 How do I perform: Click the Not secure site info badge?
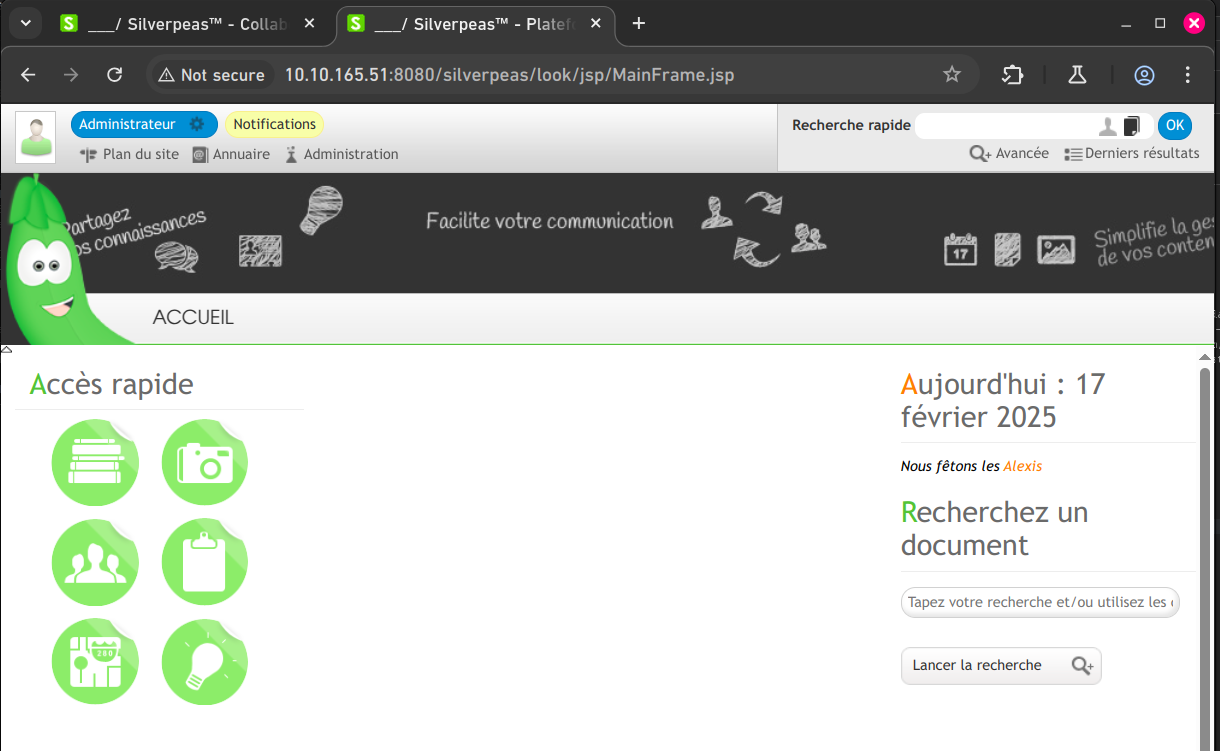click(x=212, y=75)
